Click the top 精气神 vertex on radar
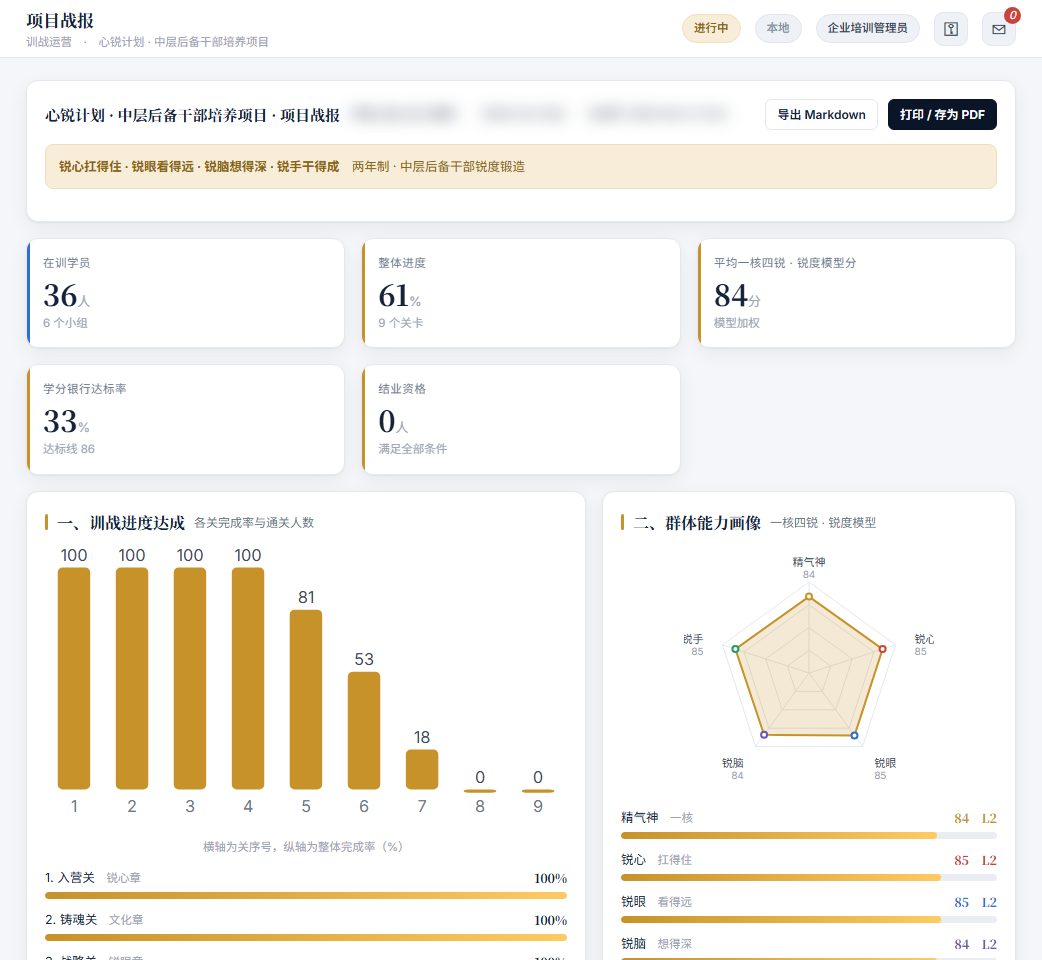1042x960 pixels. point(809,597)
